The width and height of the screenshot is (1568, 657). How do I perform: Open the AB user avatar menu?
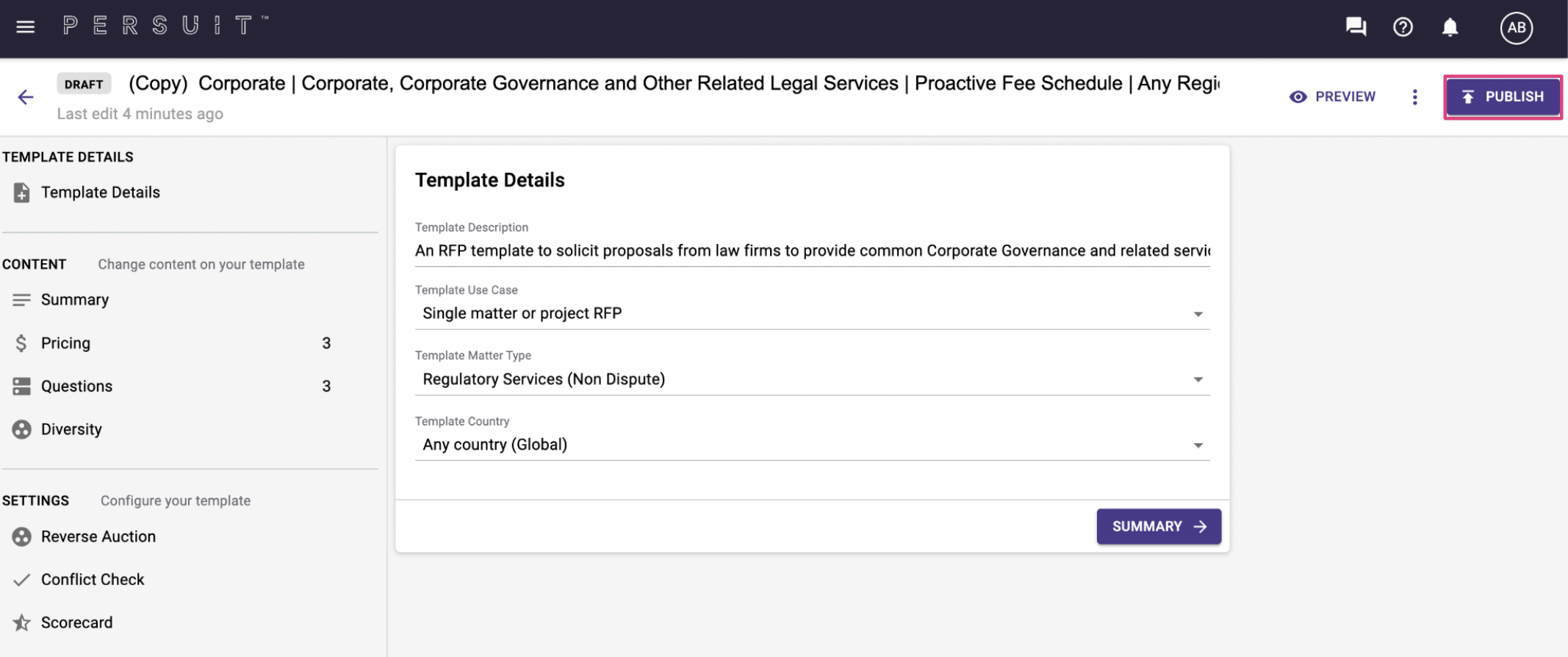click(x=1516, y=28)
